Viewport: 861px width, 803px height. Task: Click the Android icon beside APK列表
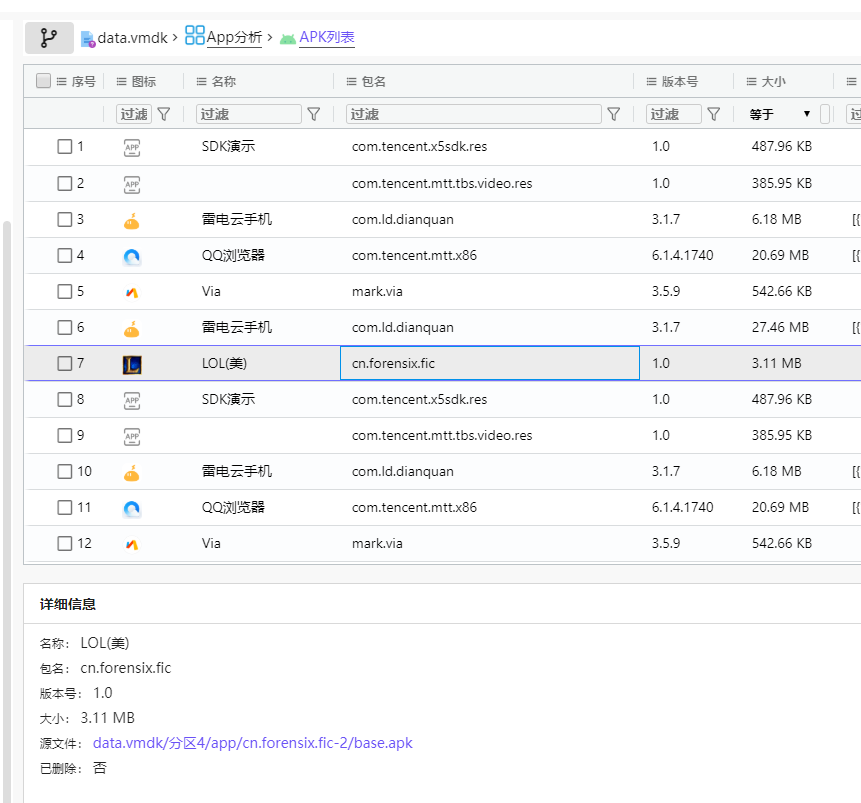[288, 38]
